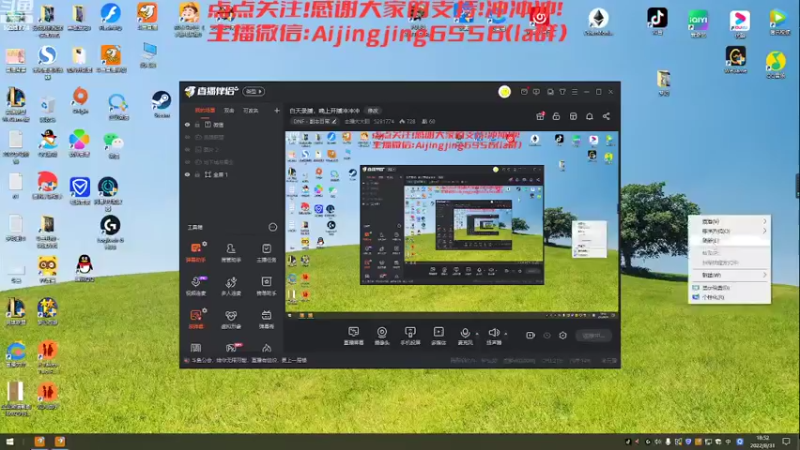Click the start-live pill button
The height and width of the screenshot is (450, 800).
(593, 335)
